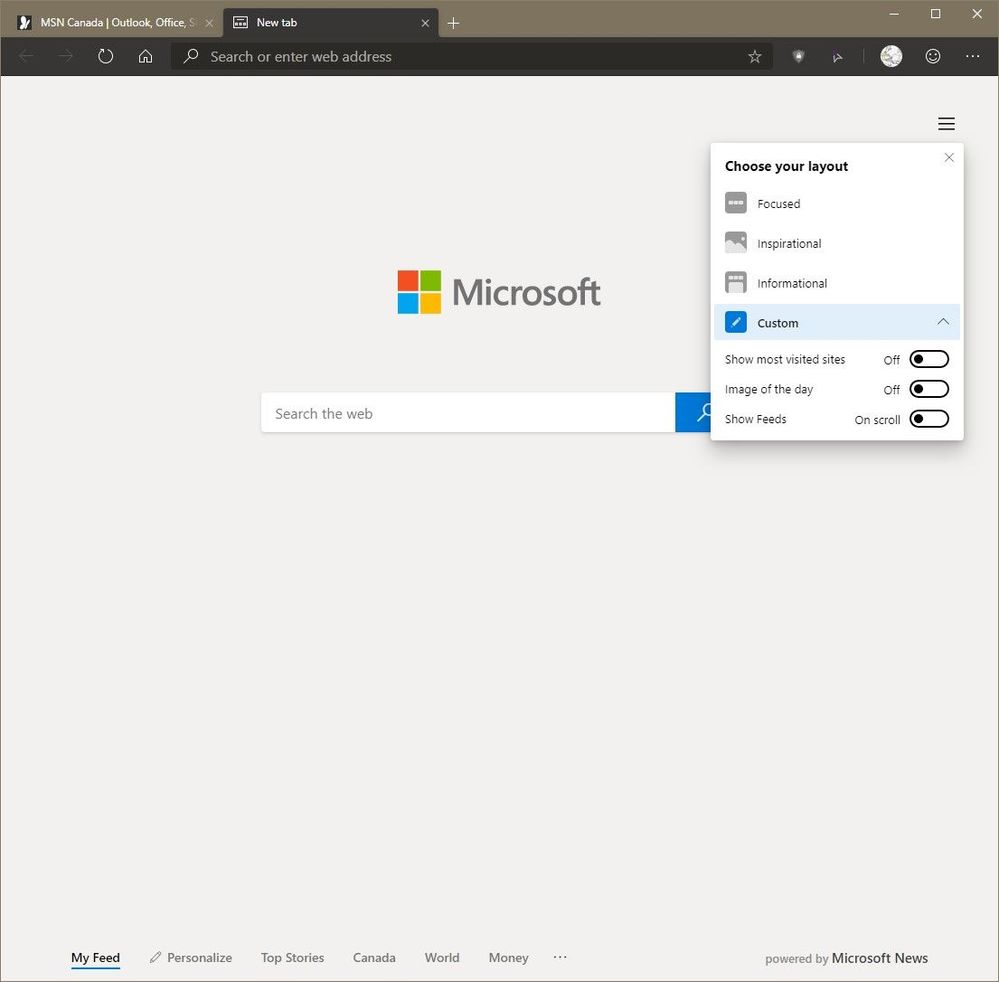
Task: Click the Microsoft logo
Action: (x=499, y=292)
